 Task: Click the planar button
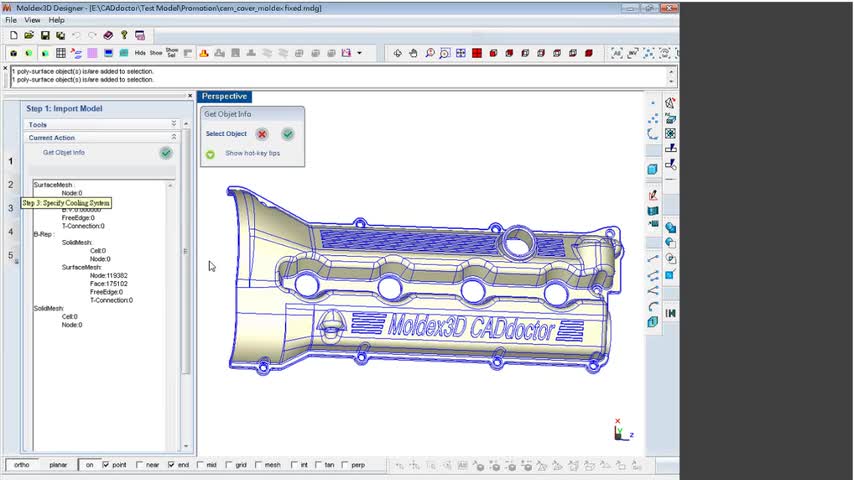point(58,465)
